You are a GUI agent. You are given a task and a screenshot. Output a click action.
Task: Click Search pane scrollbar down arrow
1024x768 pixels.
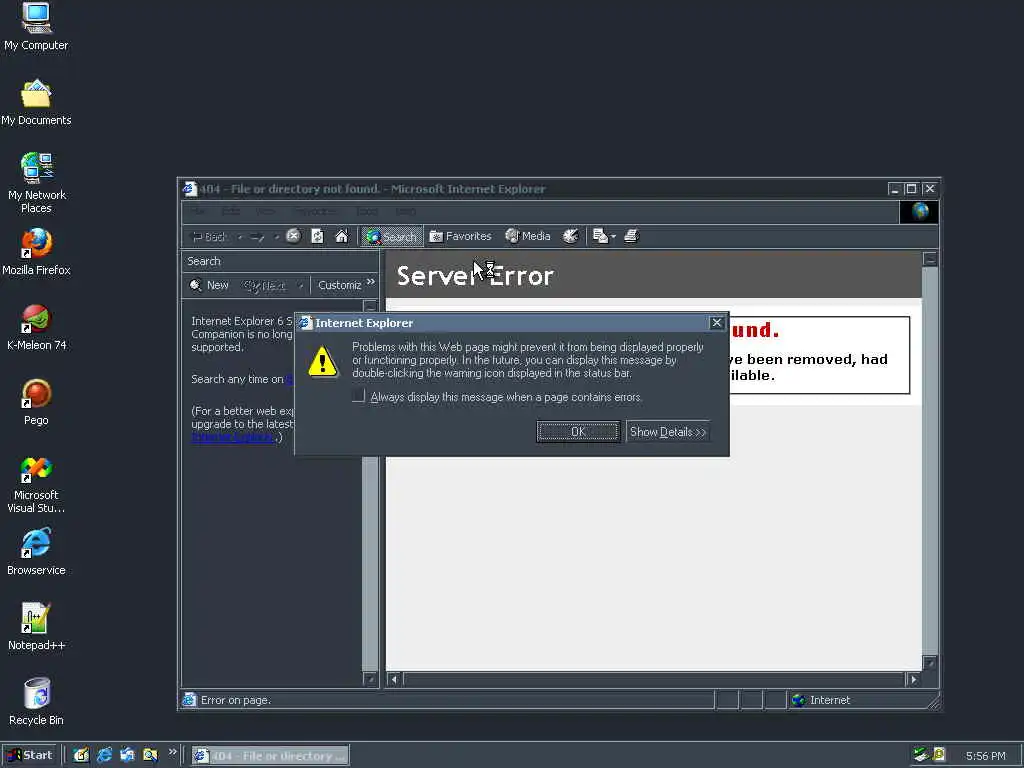point(370,679)
